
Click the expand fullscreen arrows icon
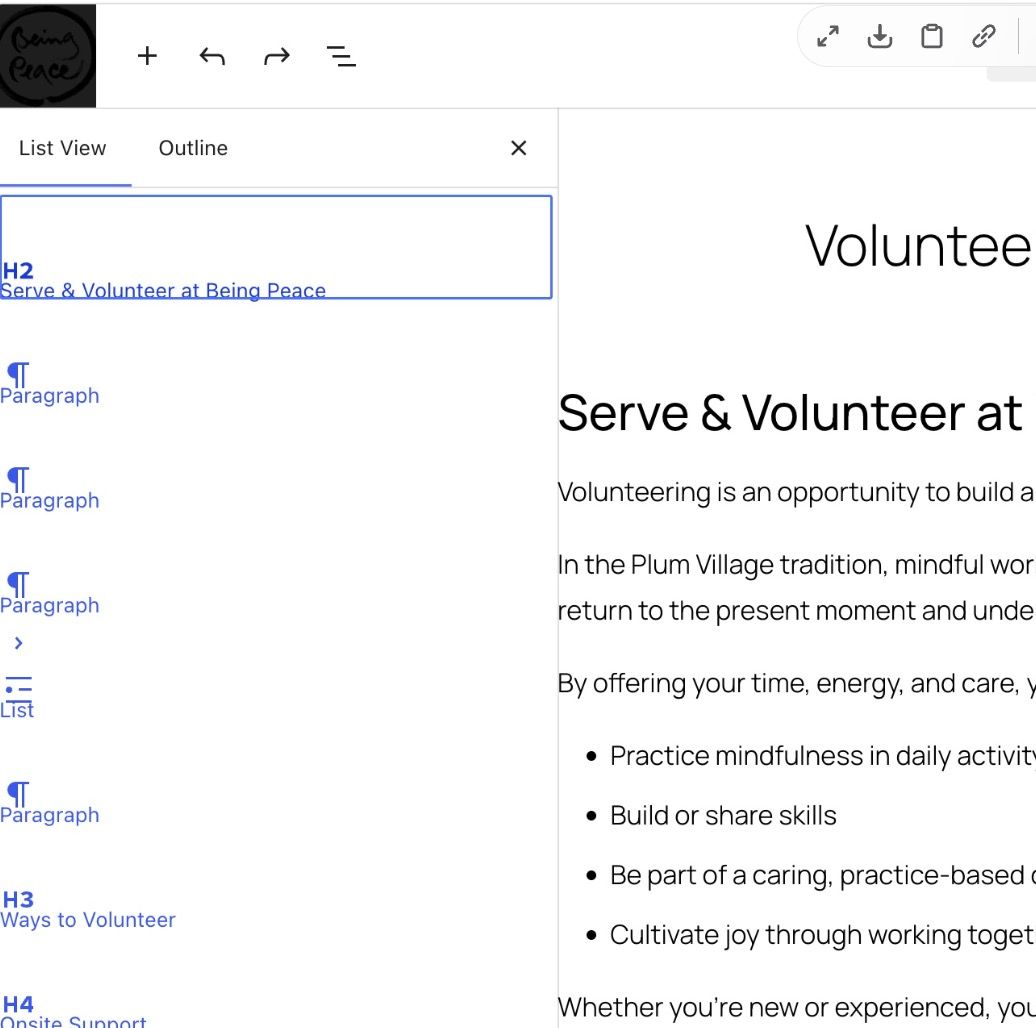[828, 36]
